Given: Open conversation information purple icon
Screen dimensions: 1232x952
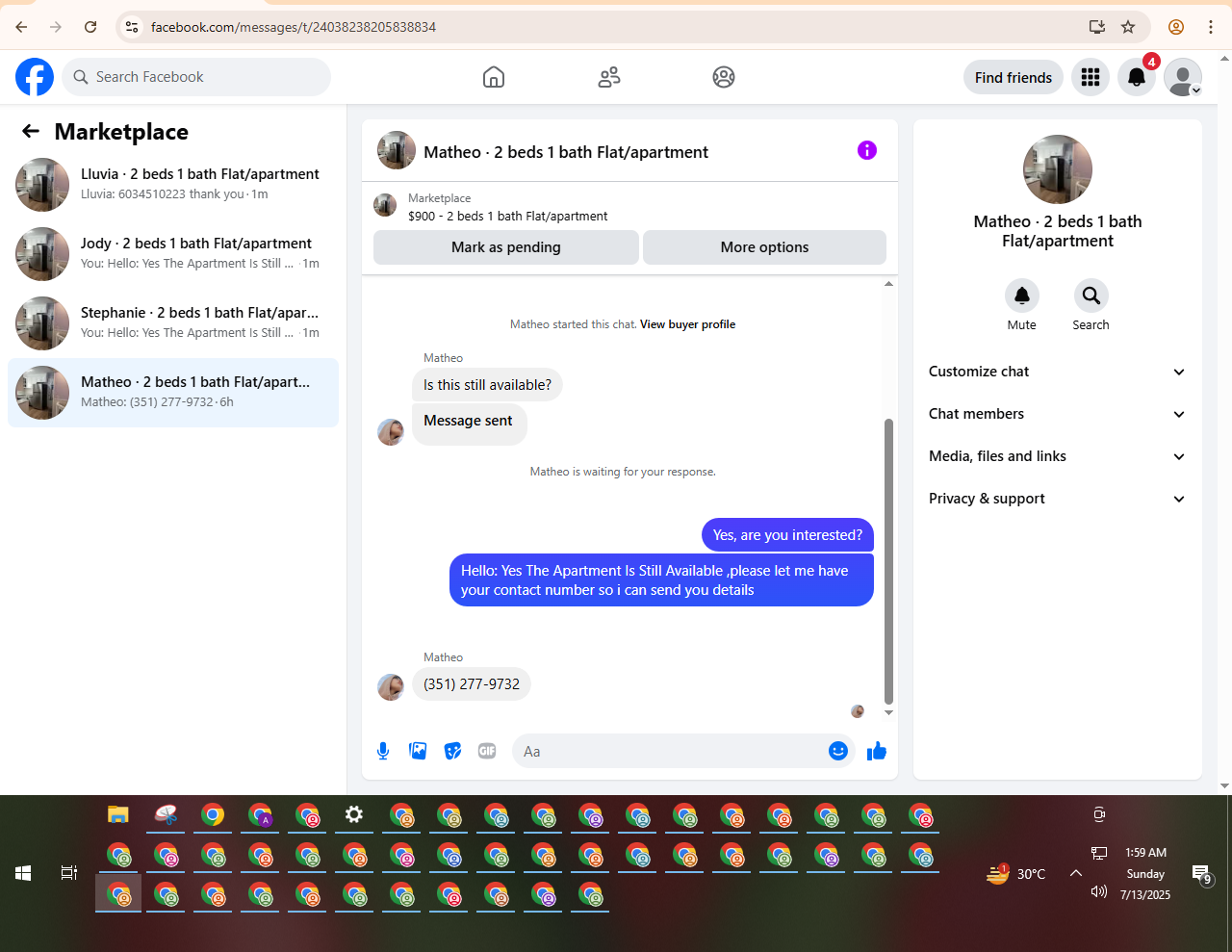Looking at the screenshot, I should coord(867,150).
